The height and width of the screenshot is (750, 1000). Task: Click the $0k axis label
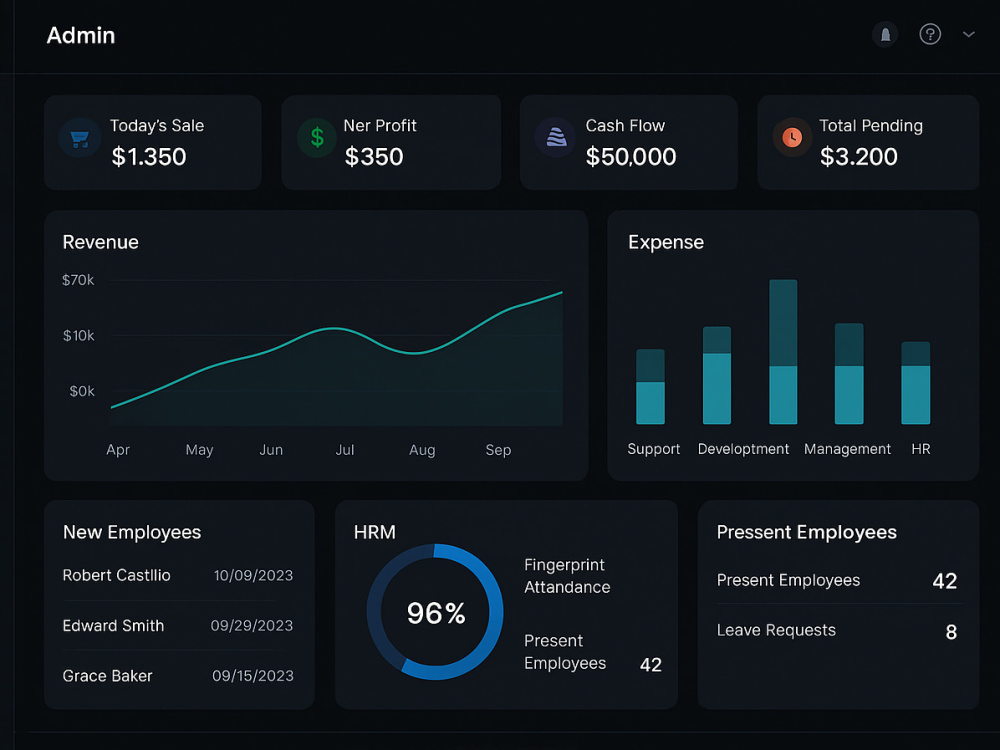pyautogui.click(x=82, y=391)
